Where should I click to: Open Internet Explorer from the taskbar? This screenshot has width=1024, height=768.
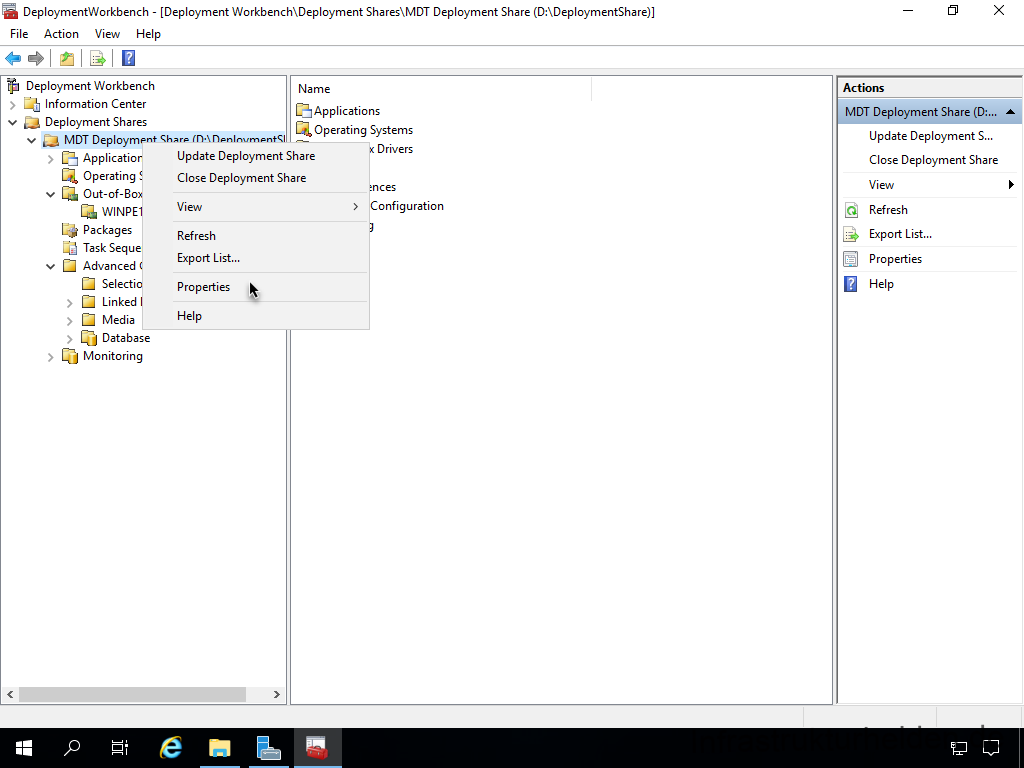(x=171, y=748)
